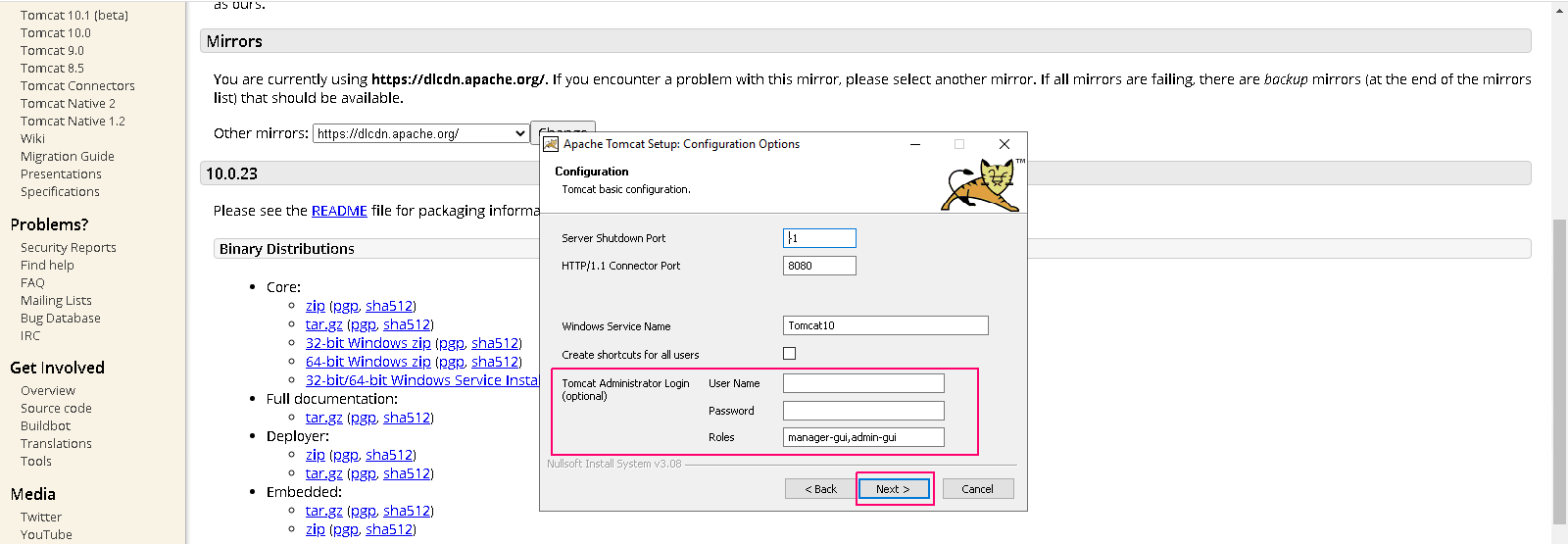Open Tomcat 8.5 sidebar link
Viewport: 1568px width, 544px height.
click(x=52, y=69)
